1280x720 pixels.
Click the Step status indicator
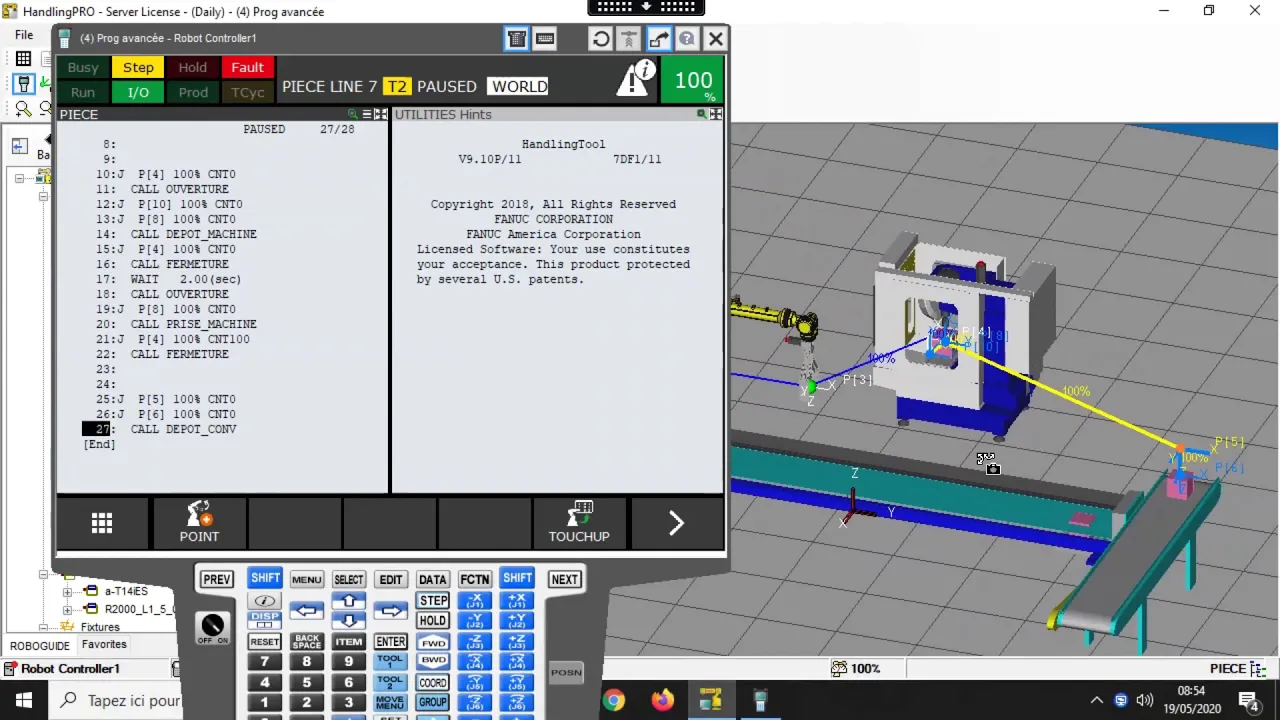coord(138,67)
